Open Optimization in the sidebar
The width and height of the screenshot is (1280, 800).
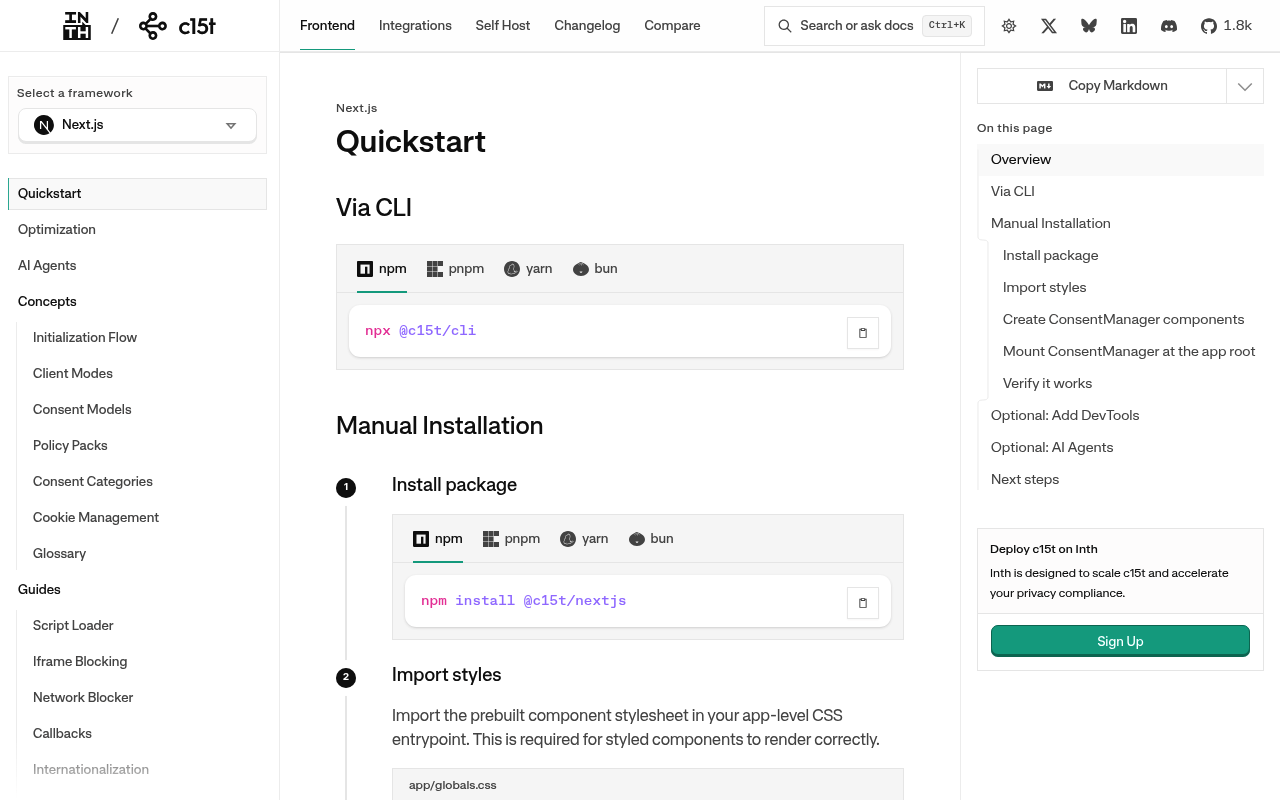click(137, 230)
